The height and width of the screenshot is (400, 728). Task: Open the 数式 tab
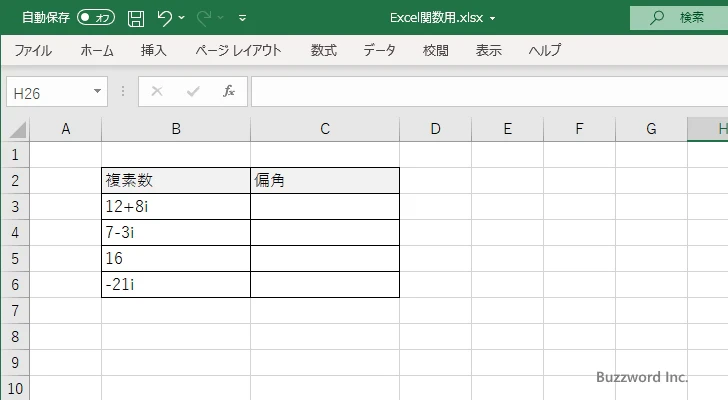tap(324, 50)
